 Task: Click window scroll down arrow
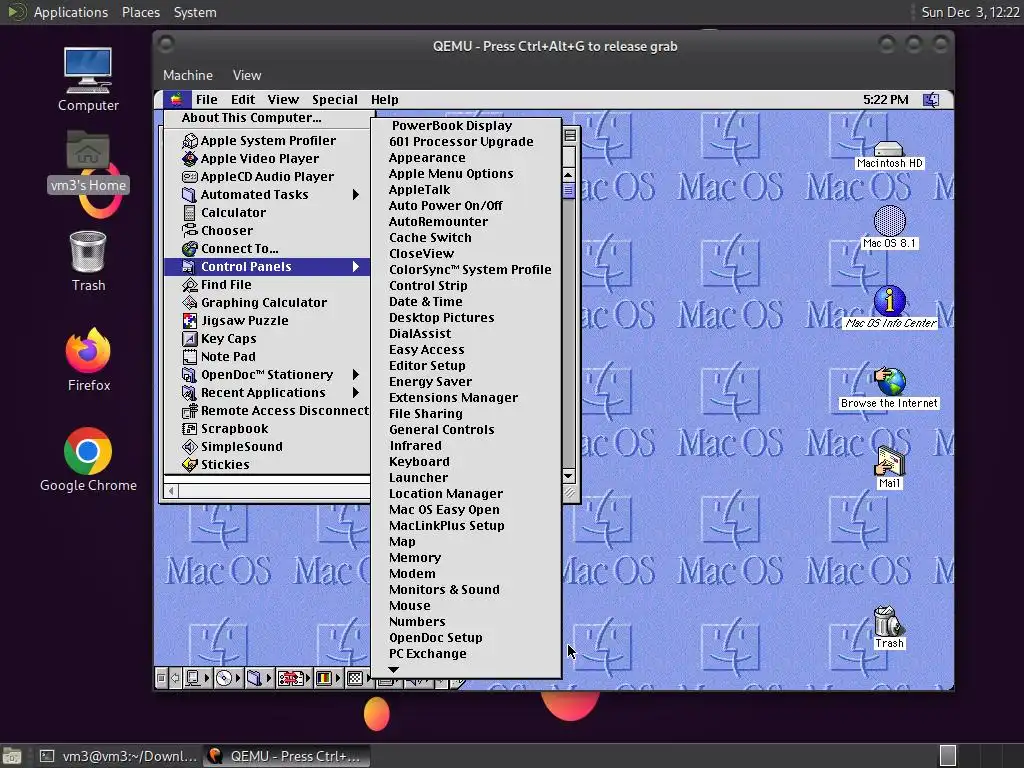[x=568, y=476]
